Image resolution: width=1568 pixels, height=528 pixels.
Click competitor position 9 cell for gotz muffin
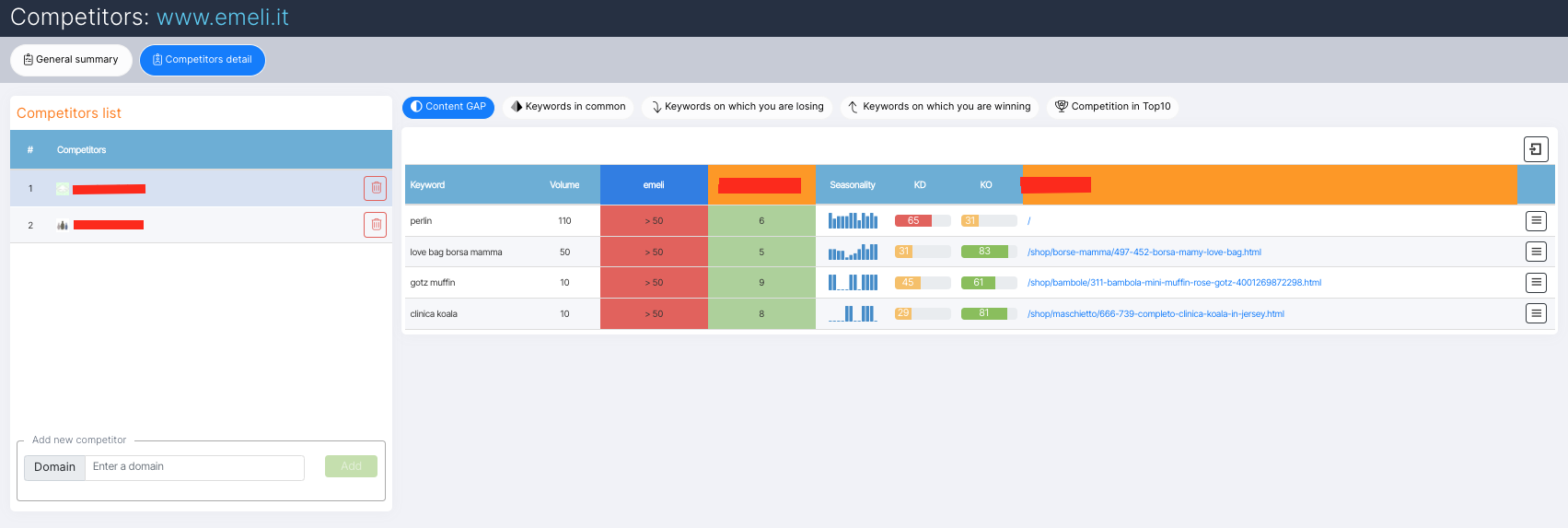[x=761, y=283]
